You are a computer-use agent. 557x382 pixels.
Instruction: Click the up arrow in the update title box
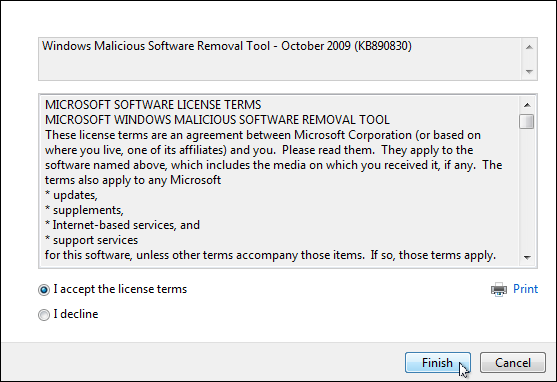click(x=529, y=47)
